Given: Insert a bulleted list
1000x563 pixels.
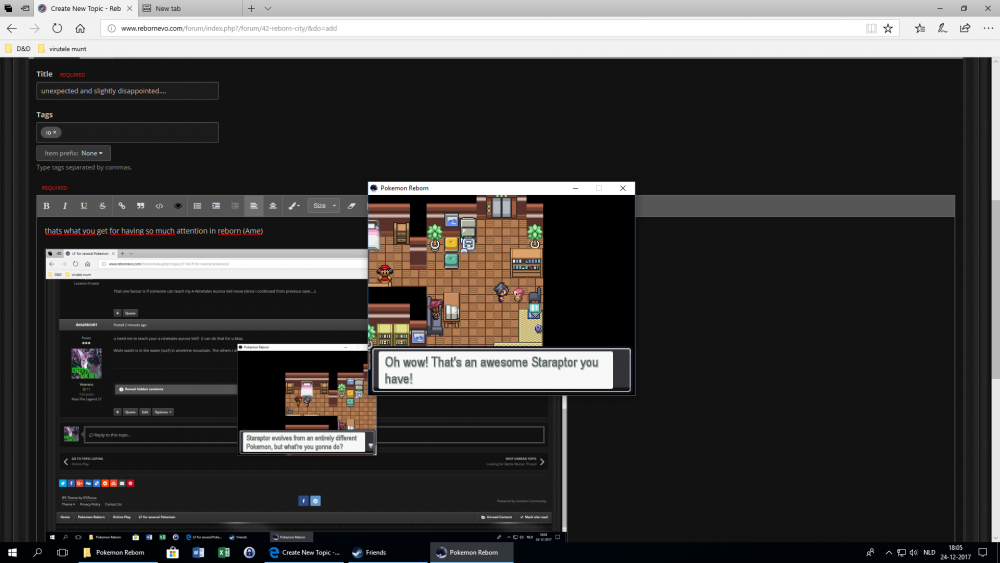Looking at the screenshot, I should click(197, 206).
